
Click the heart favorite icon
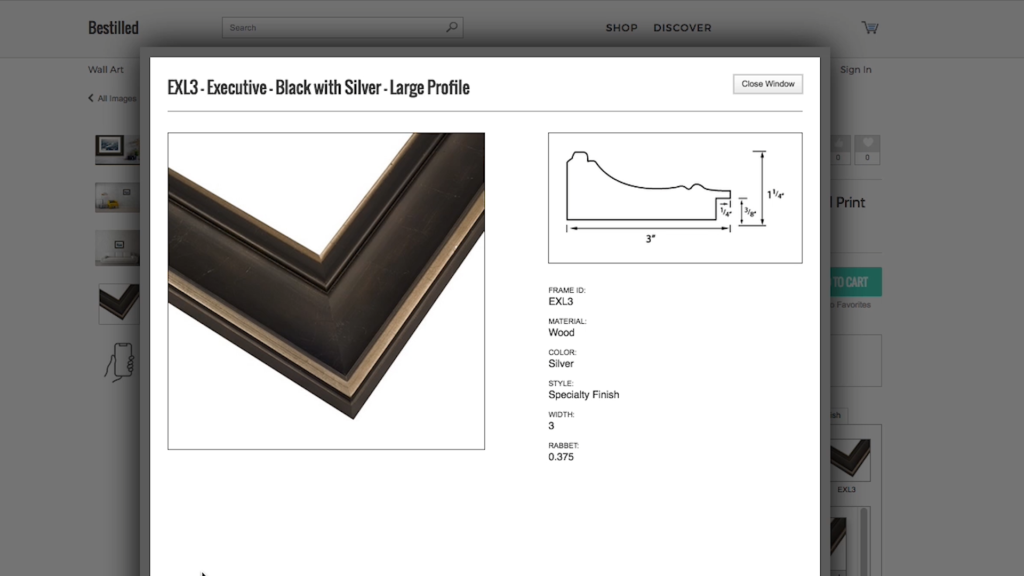(867, 145)
